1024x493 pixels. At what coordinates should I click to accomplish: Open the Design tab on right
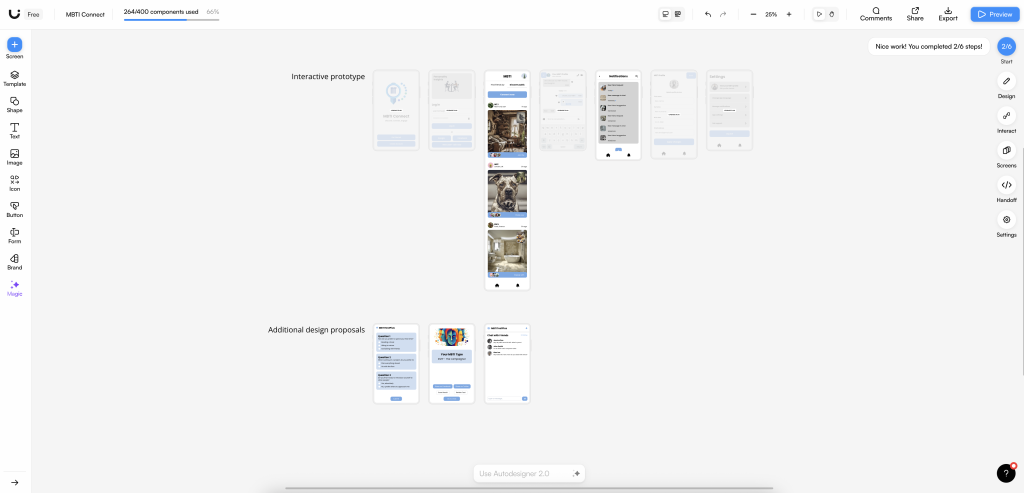pyautogui.click(x=1006, y=82)
